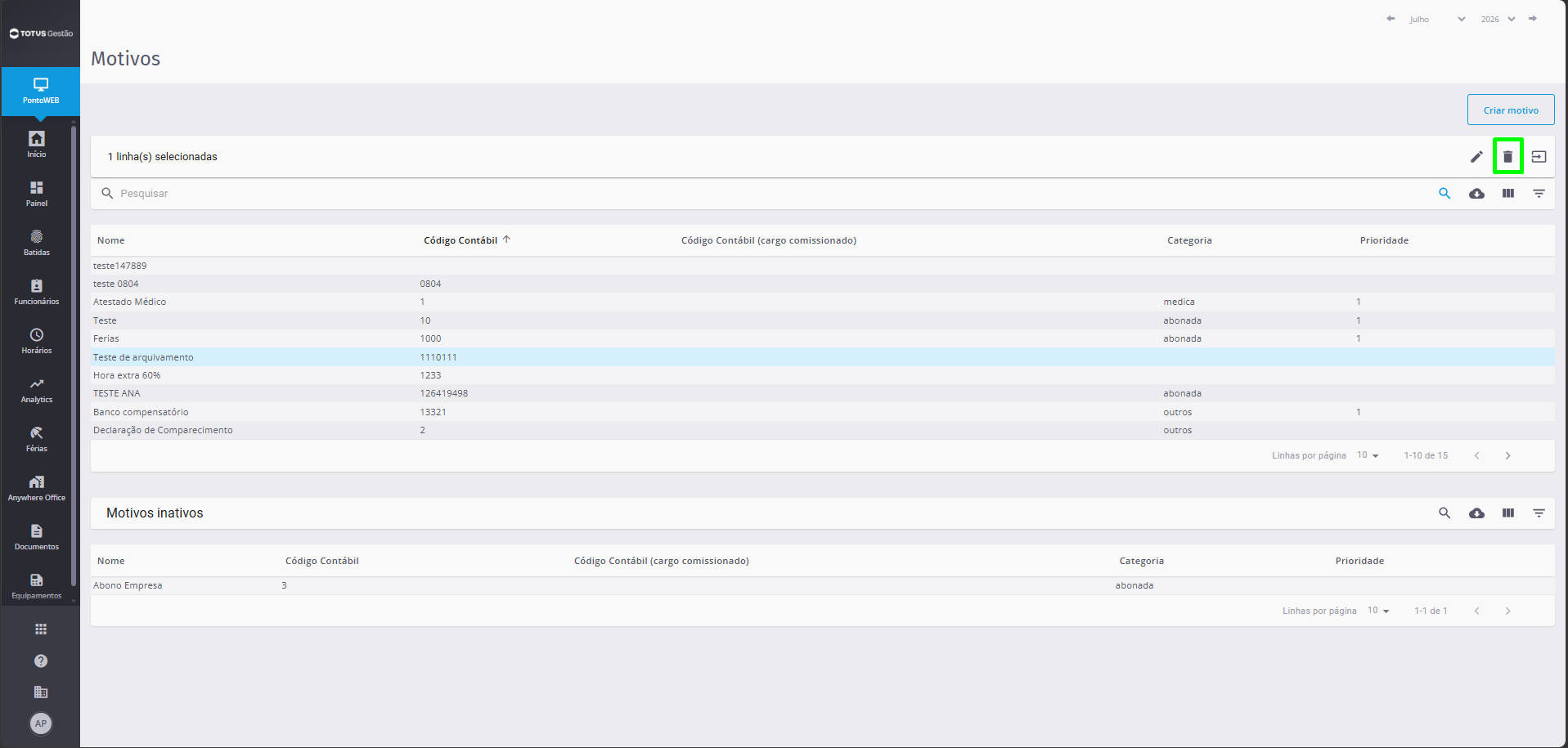1568x748 pixels.
Task: Open filter icon for Motivos table
Action: coord(1539,194)
